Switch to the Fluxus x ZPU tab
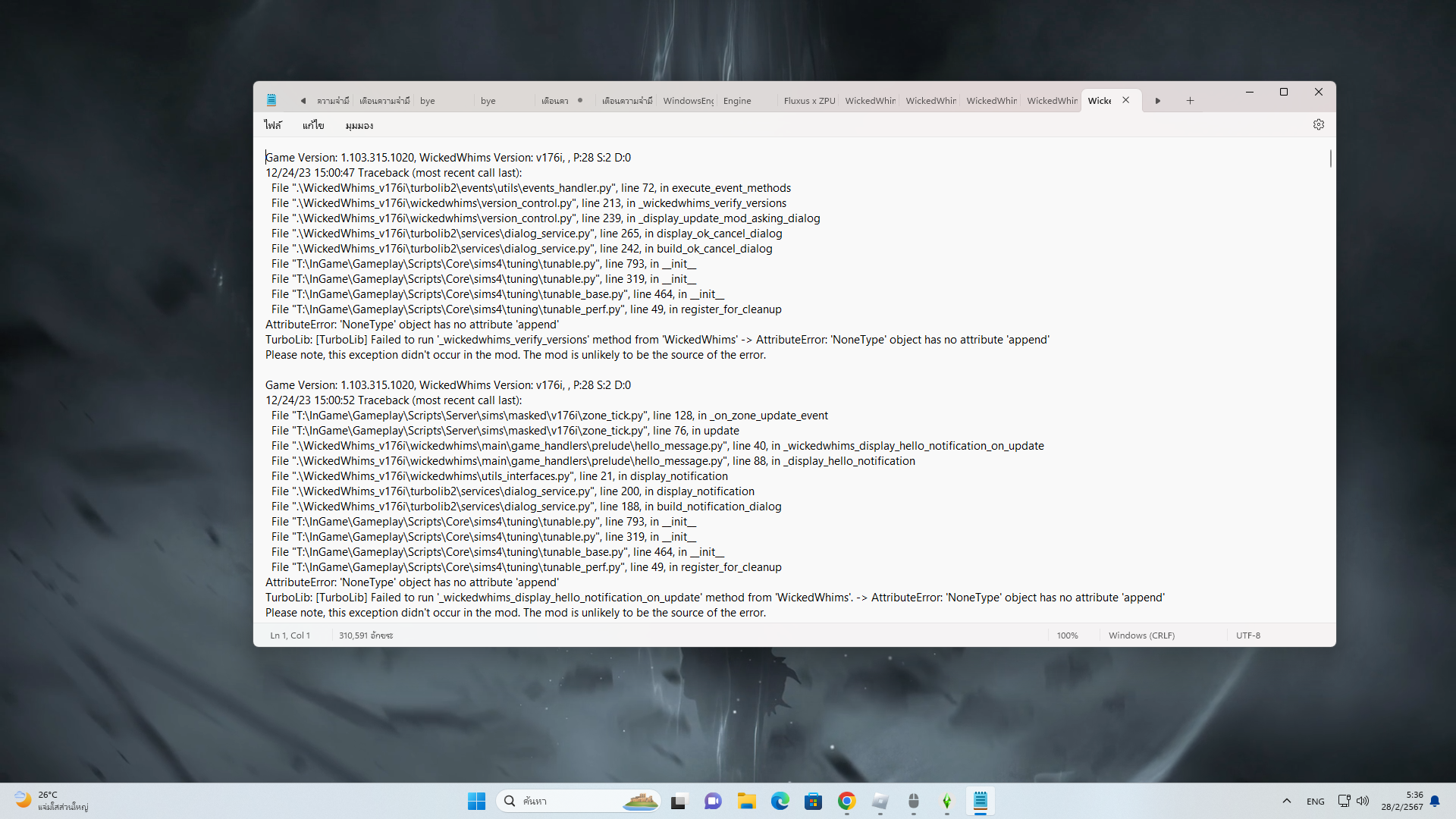1456x819 pixels. point(809,101)
